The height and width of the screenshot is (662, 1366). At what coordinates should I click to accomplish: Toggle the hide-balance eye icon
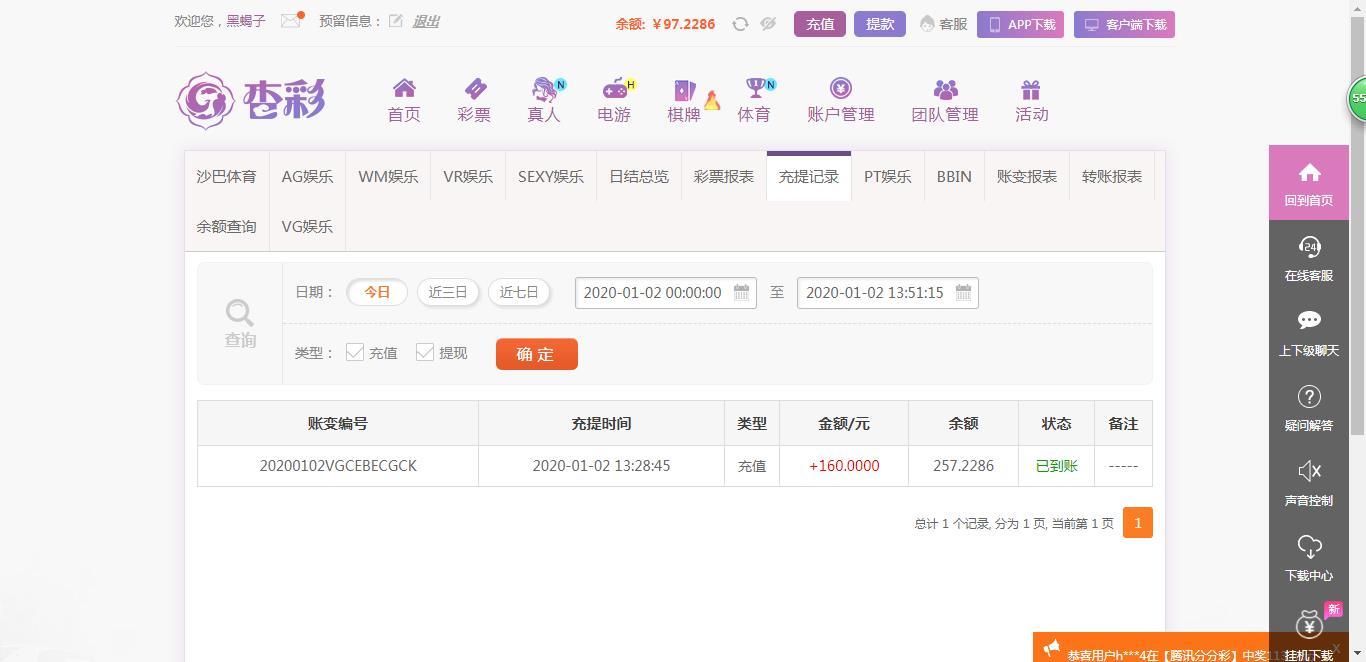(768, 24)
